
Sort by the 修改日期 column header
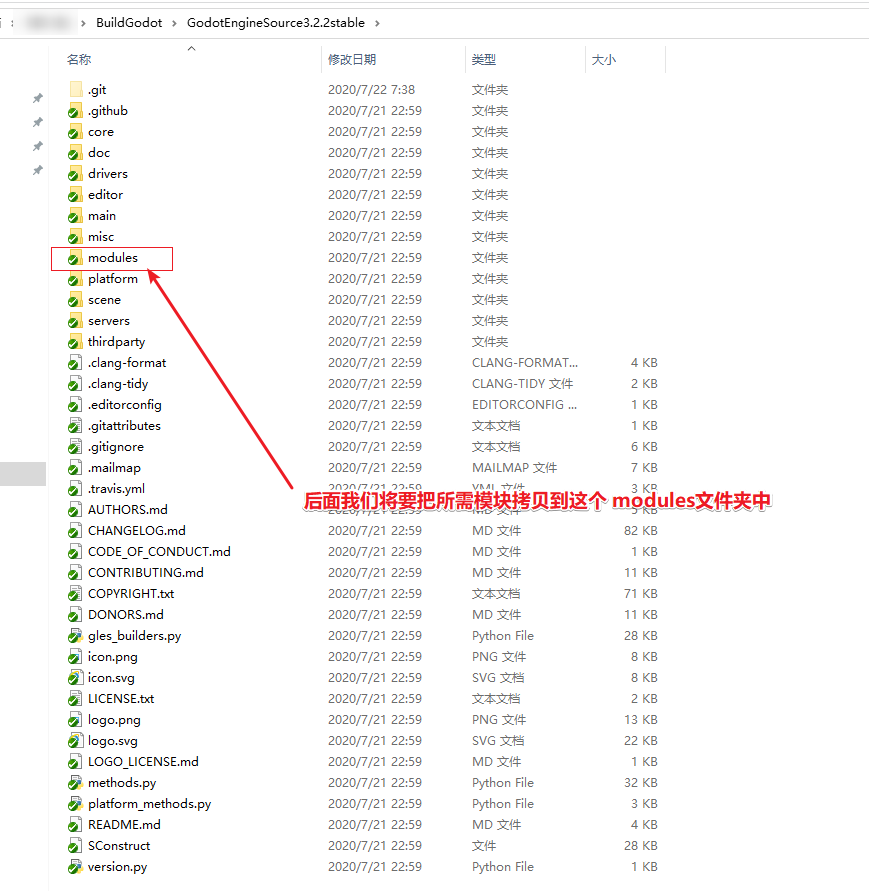click(352, 59)
